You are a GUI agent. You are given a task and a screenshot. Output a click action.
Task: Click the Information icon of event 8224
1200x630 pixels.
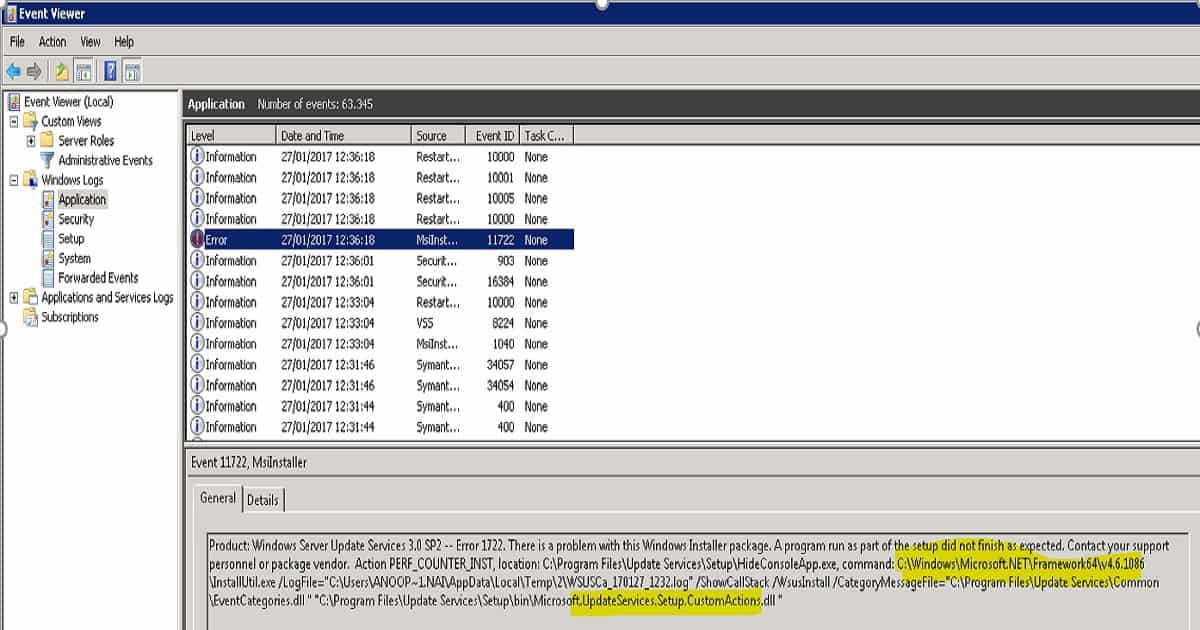point(197,323)
